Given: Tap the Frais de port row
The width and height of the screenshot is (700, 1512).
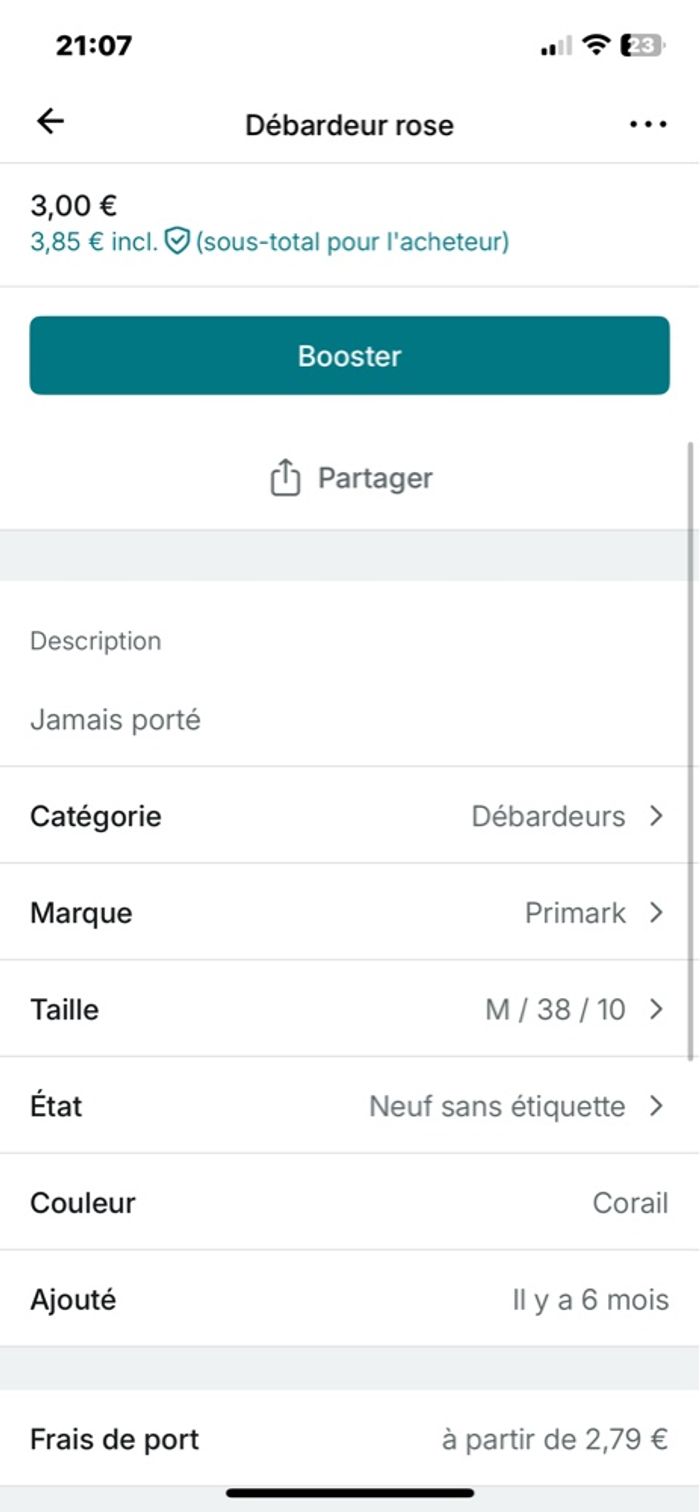Looking at the screenshot, I should tap(349, 1439).
